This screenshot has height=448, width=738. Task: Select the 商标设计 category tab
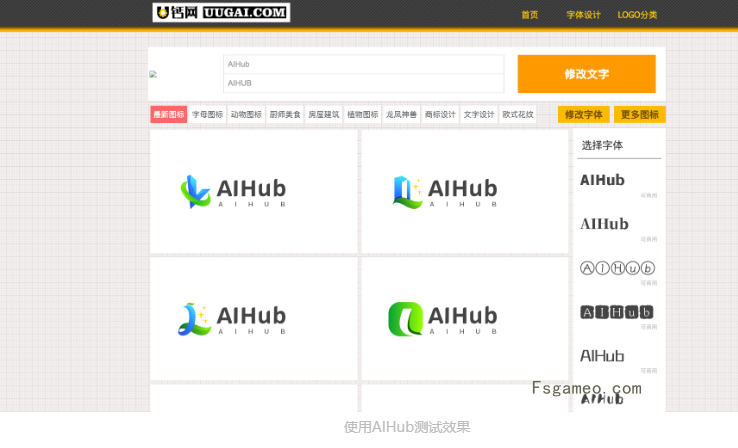point(440,114)
